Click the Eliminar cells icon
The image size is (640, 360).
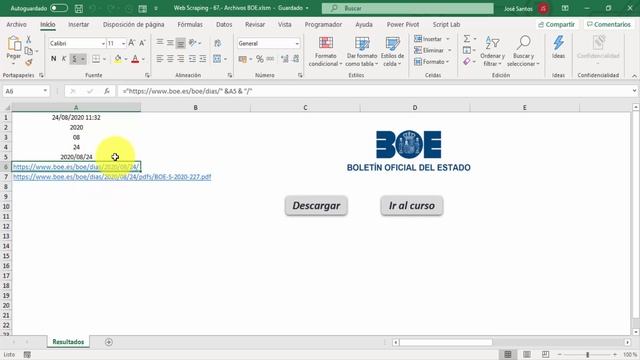418,50
